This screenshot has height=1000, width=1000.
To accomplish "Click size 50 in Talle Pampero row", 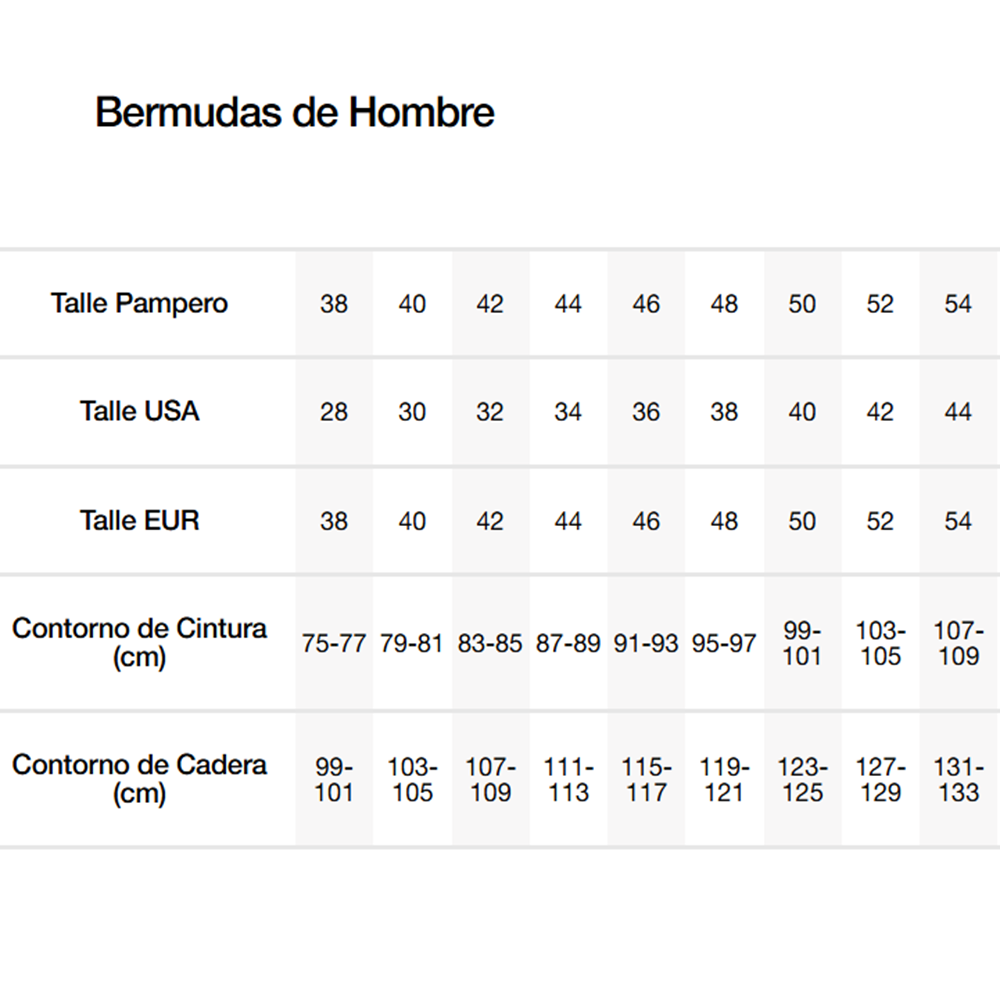I will pyautogui.click(x=802, y=304).
